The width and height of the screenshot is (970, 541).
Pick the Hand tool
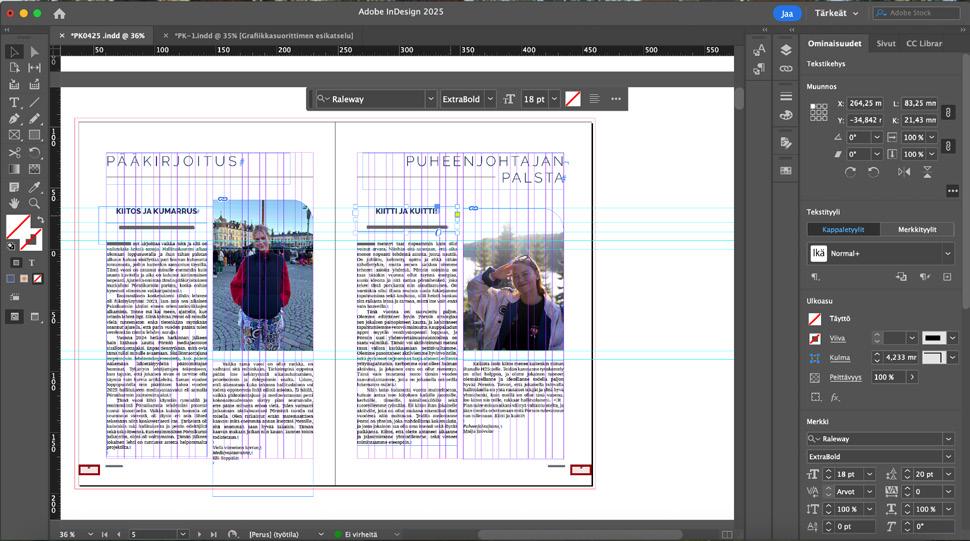[14, 203]
